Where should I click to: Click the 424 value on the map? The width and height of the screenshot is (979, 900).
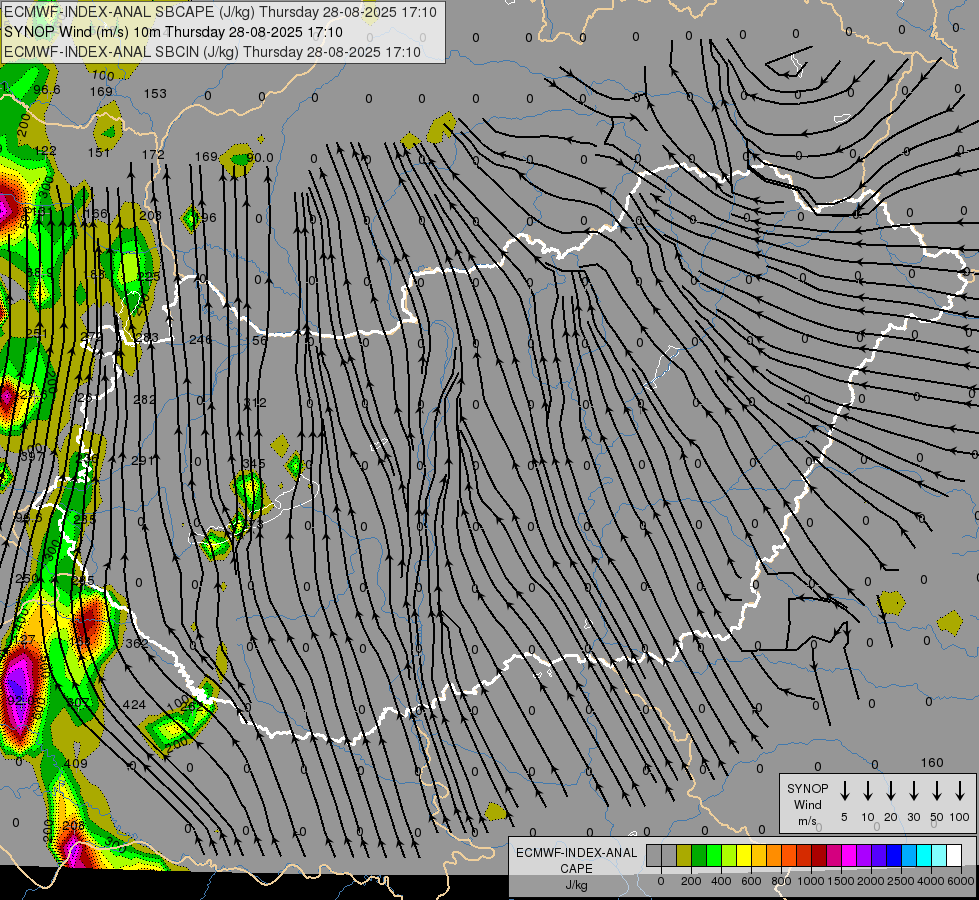(134, 705)
